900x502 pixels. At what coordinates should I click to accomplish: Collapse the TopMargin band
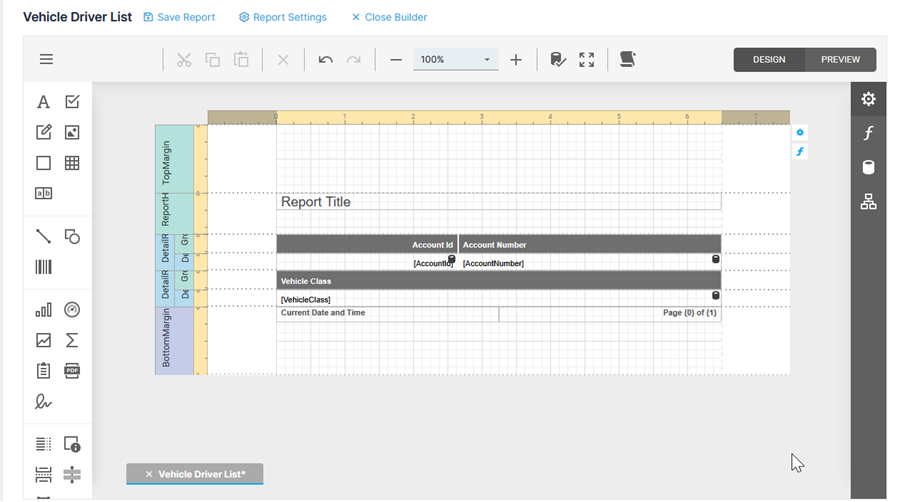(x=165, y=157)
